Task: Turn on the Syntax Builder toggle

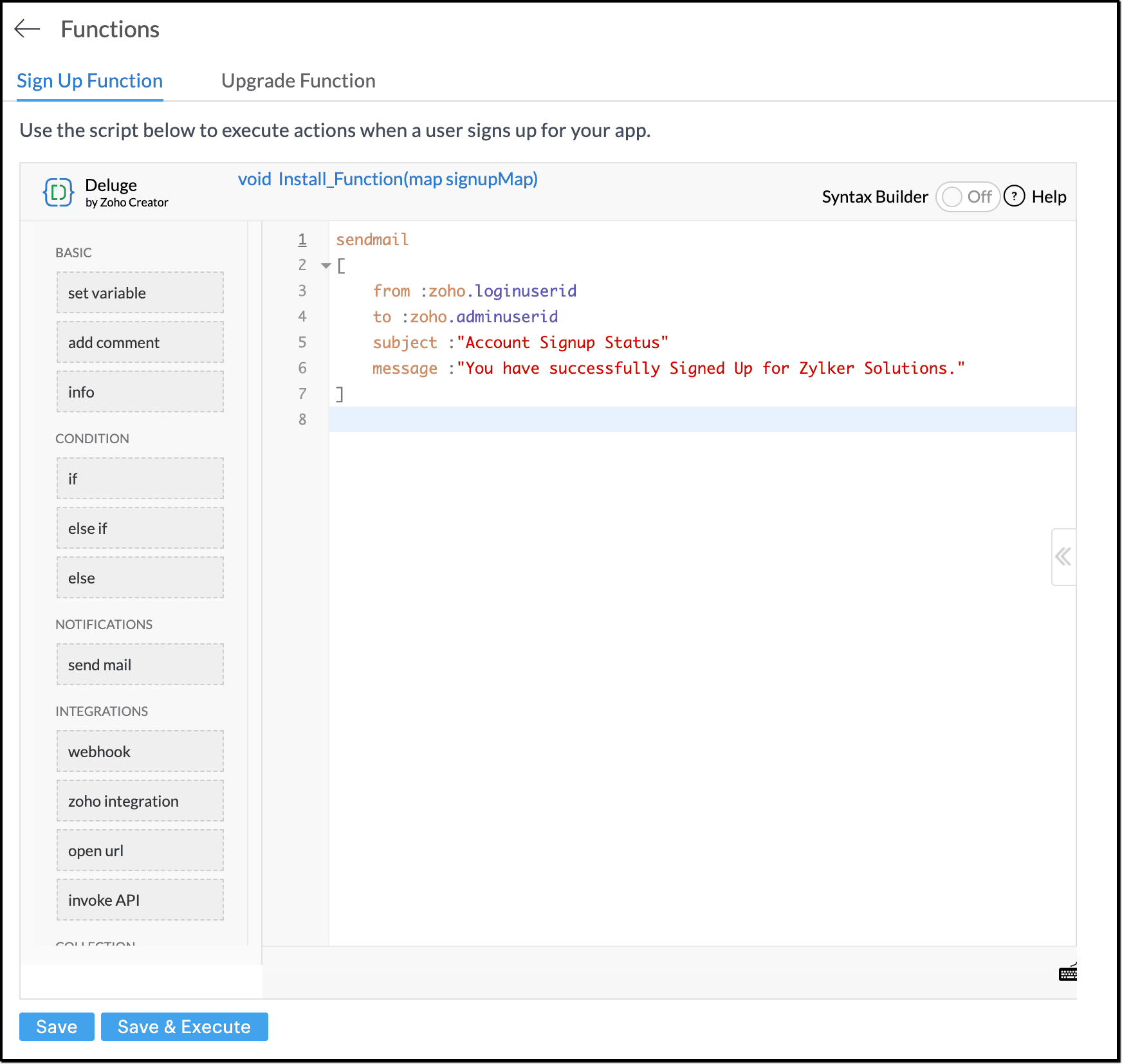Action: click(966, 197)
